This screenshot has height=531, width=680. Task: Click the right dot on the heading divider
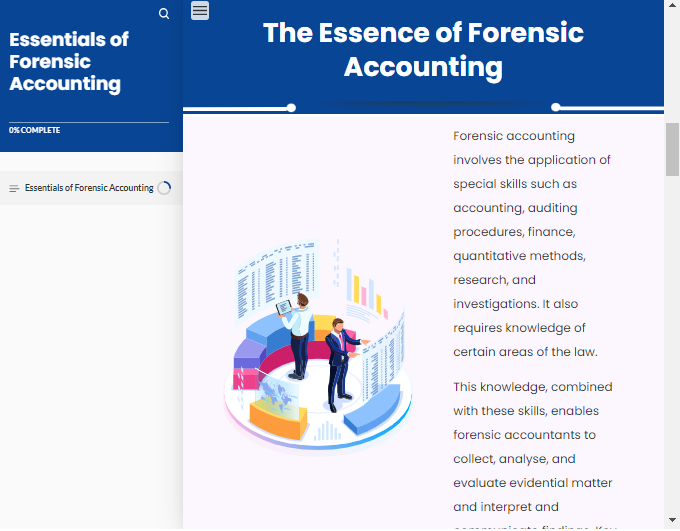click(x=556, y=107)
